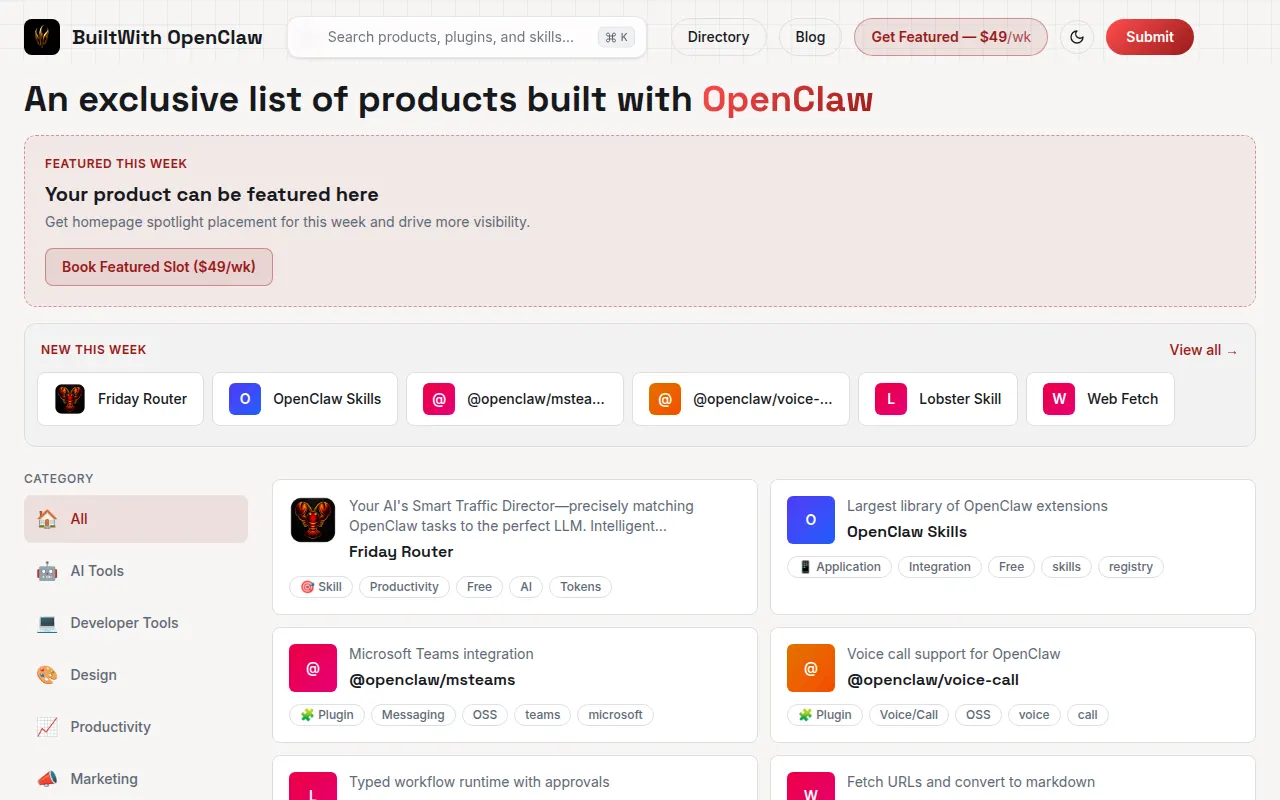Viewport: 1280px width, 800px height.
Task: Click the palette icon next to Design
Action: 47,675
